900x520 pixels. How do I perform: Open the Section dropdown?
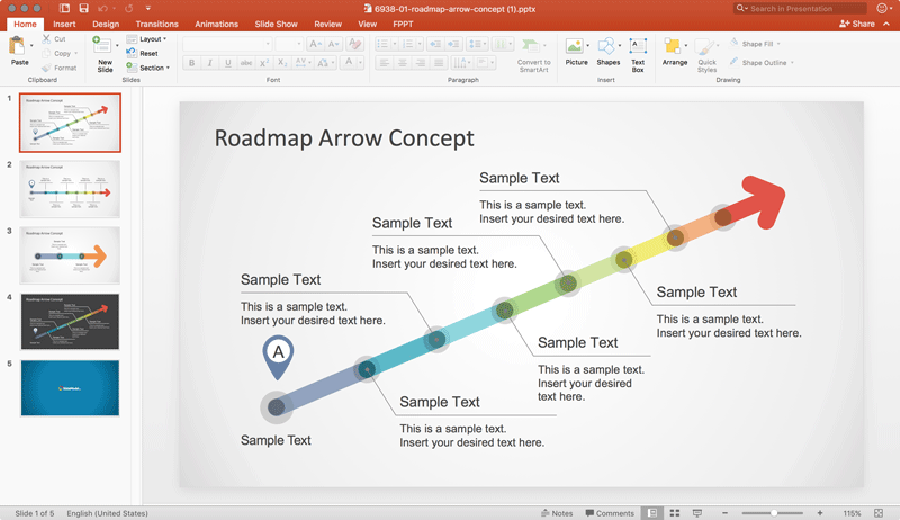[x=149, y=68]
